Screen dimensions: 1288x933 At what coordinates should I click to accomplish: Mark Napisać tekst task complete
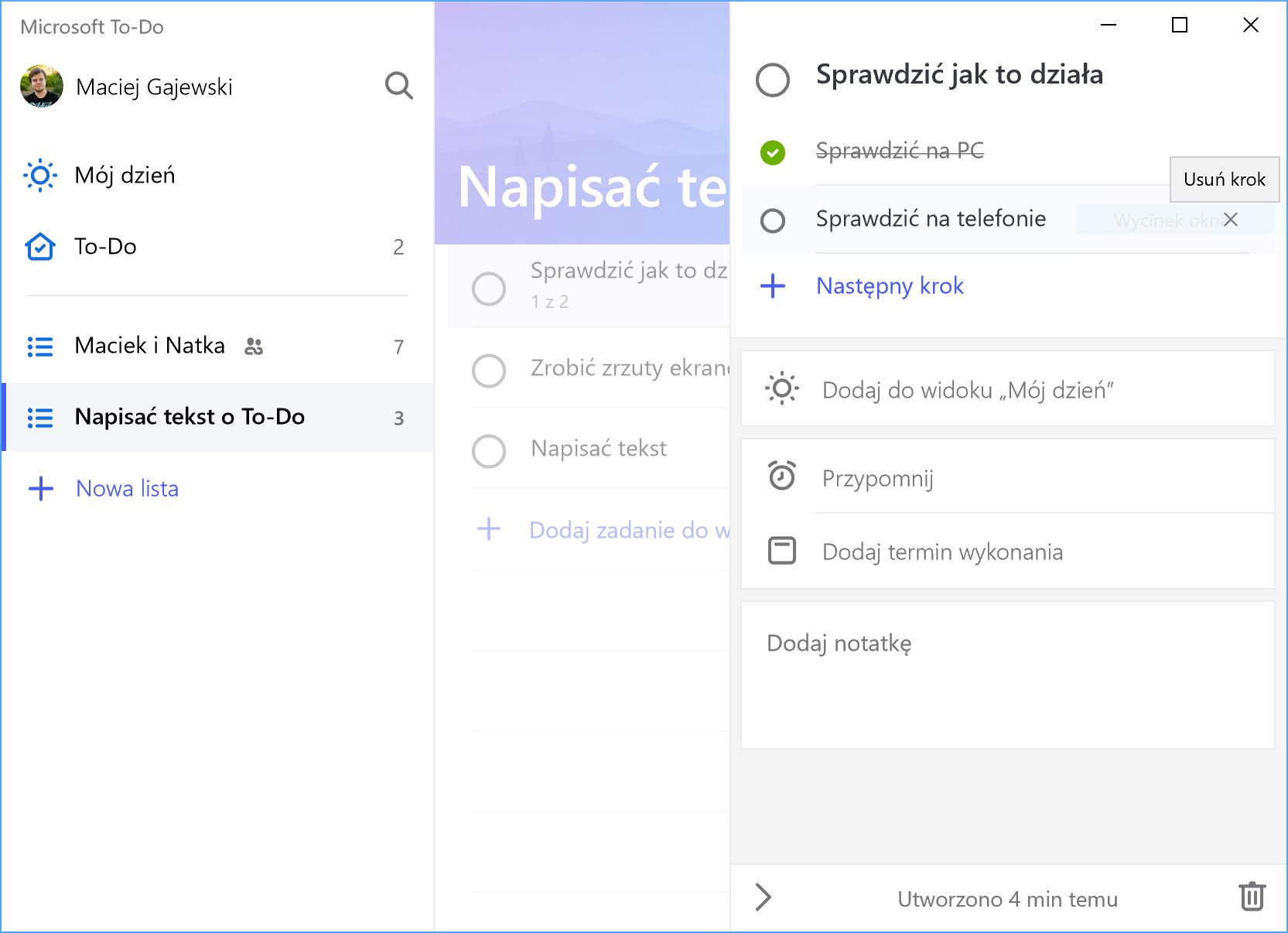(489, 451)
